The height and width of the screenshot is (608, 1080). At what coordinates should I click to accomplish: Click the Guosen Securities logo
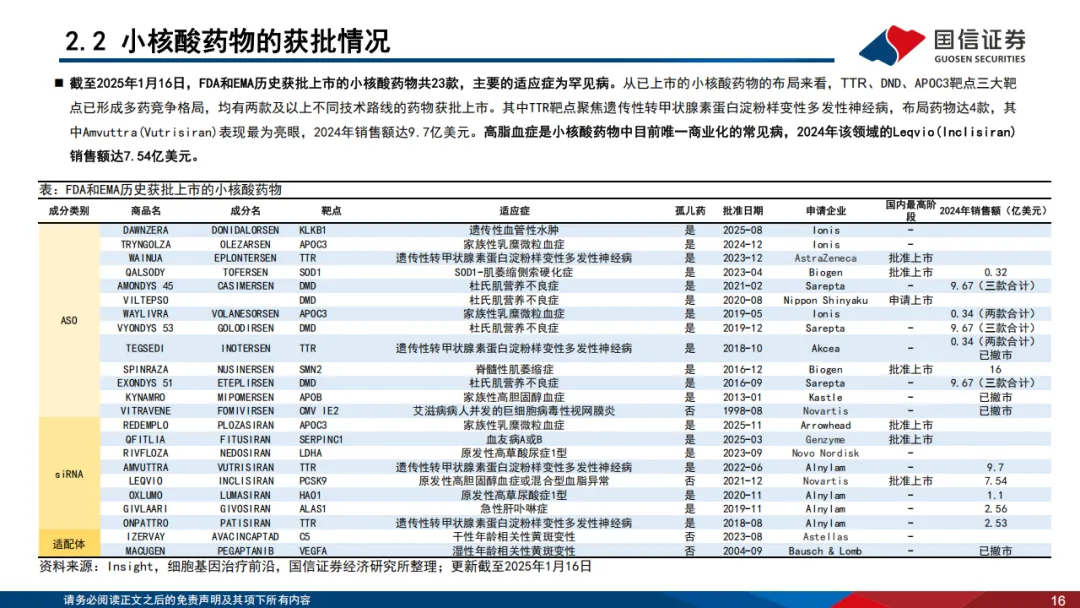click(x=942, y=45)
